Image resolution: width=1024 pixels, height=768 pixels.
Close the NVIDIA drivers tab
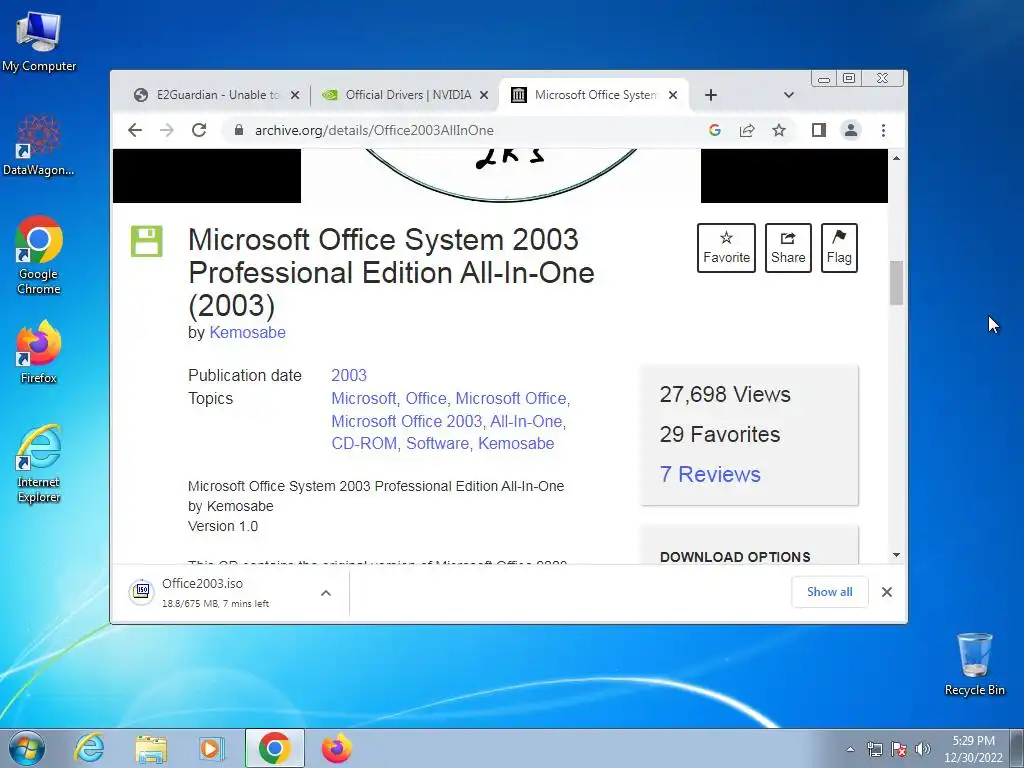(x=484, y=95)
